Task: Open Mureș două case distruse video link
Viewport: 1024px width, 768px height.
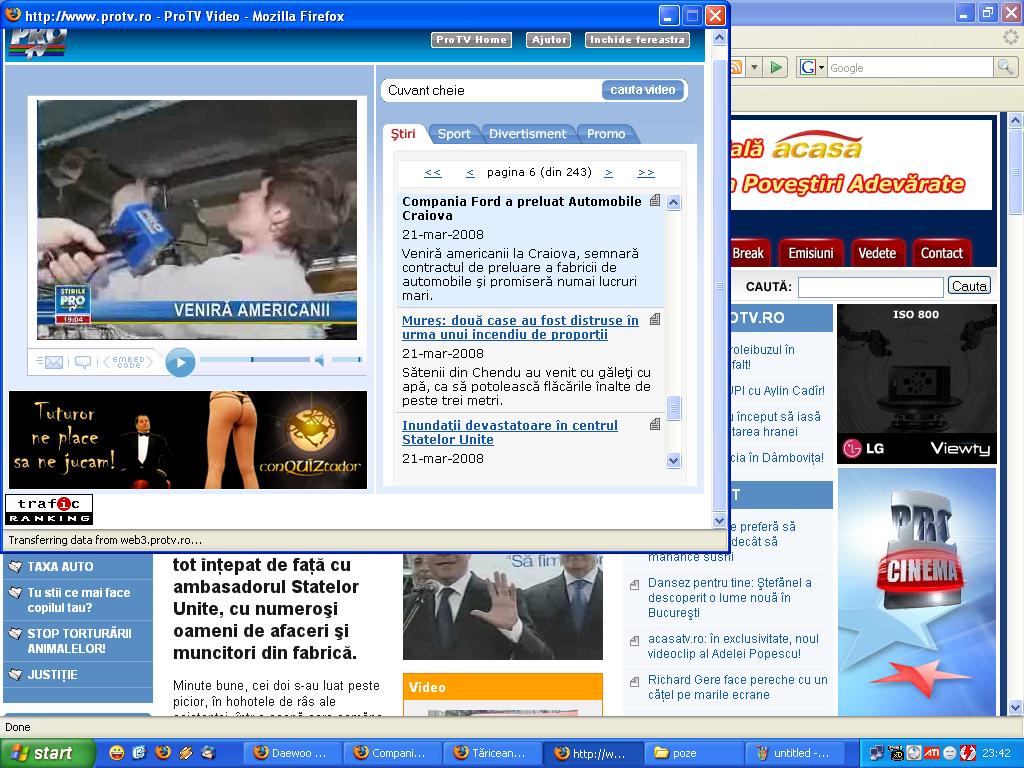Action: [520, 327]
